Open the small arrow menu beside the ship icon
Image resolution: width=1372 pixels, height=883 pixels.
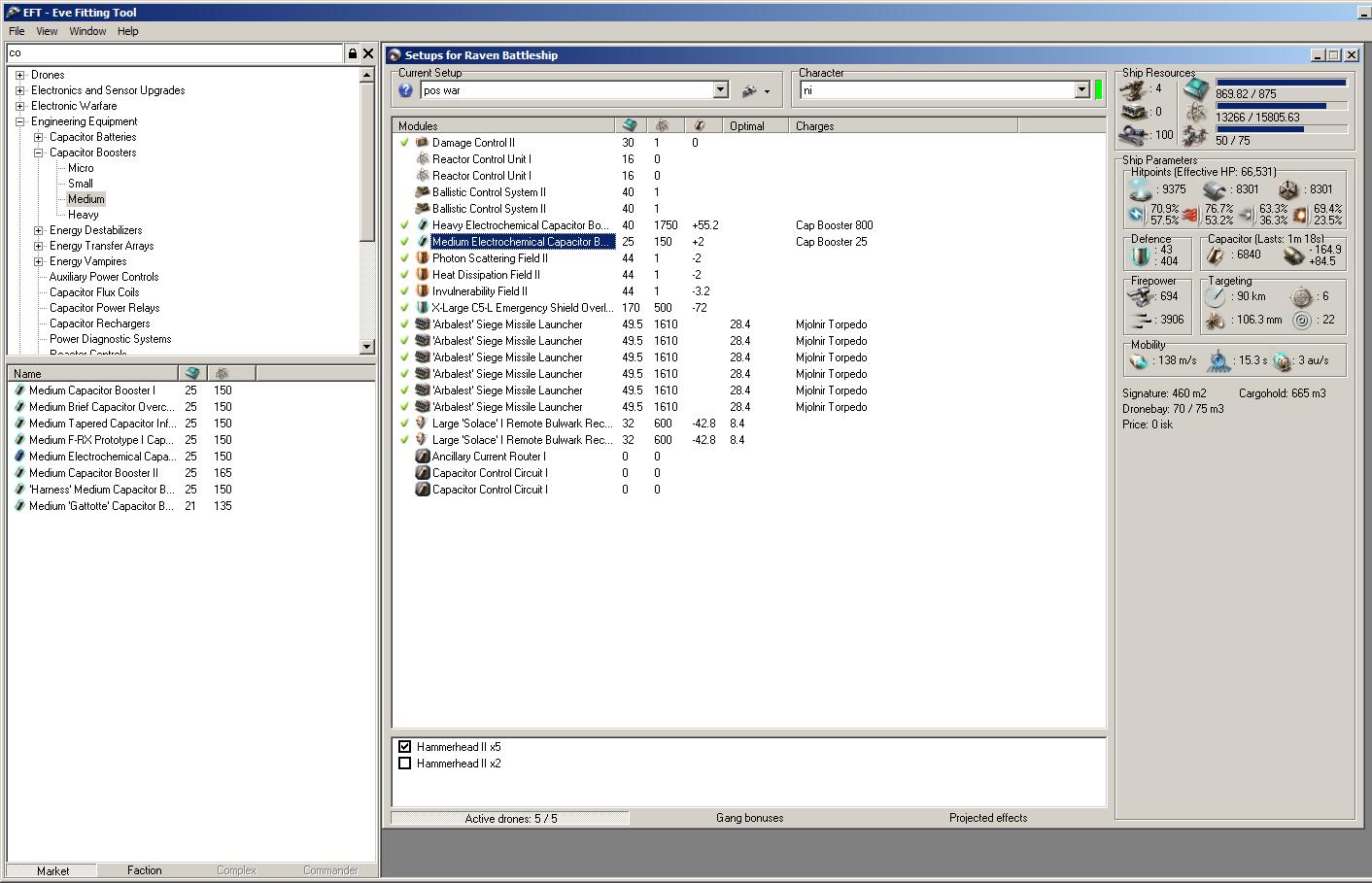[x=768, y=91]
